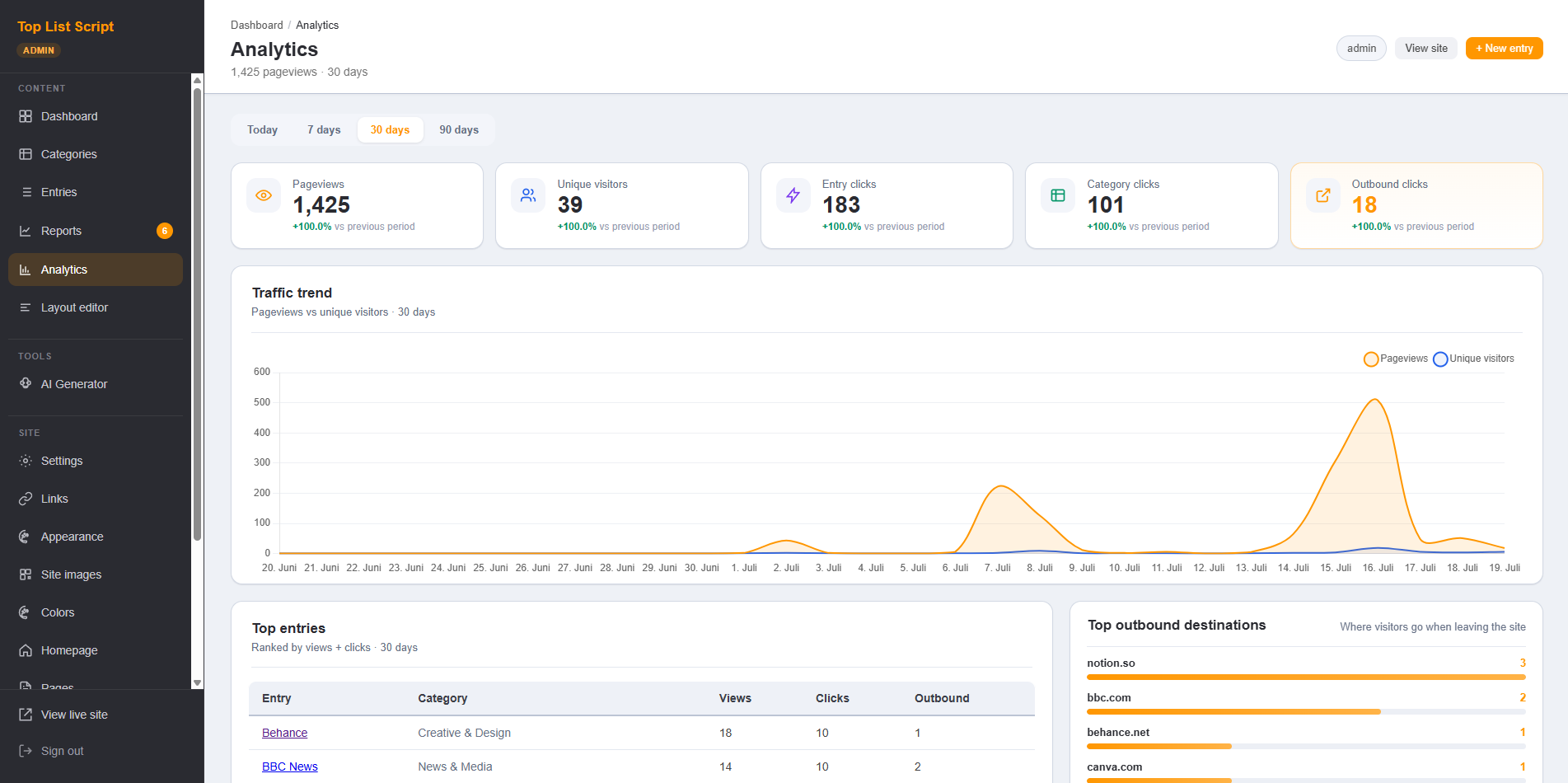Open Reports in the sidebar
The width and height of the screenshot is (1568, 783).
pyautogui.click(x=96, y=231)
